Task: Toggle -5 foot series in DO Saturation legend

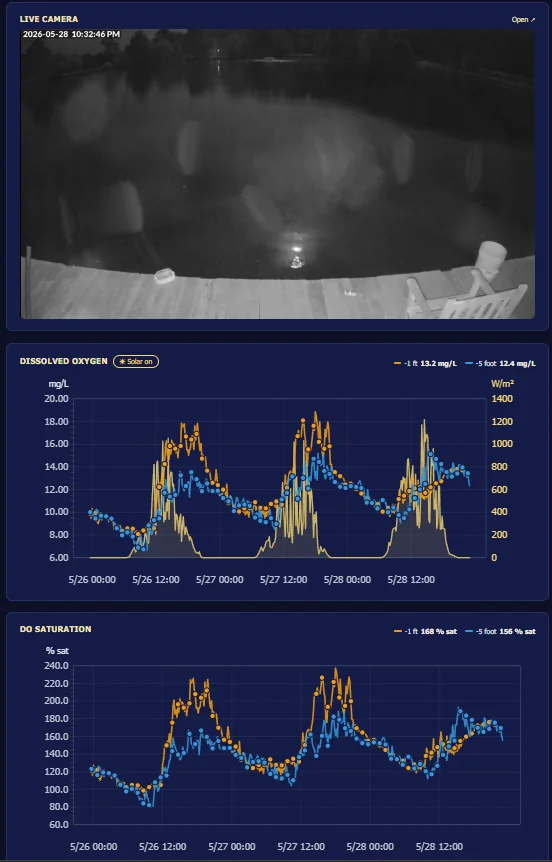Action: (x=500, y=631)
